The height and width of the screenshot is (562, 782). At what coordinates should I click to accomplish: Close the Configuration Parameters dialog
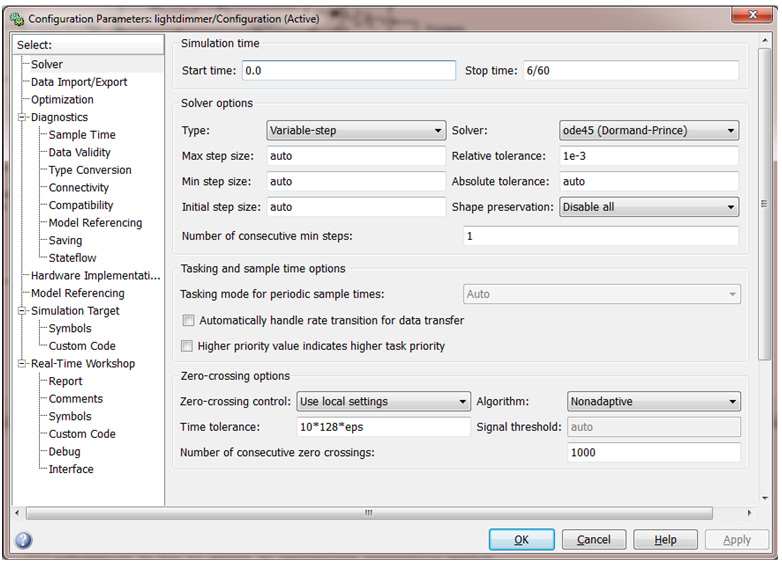[x=753, y=15]
